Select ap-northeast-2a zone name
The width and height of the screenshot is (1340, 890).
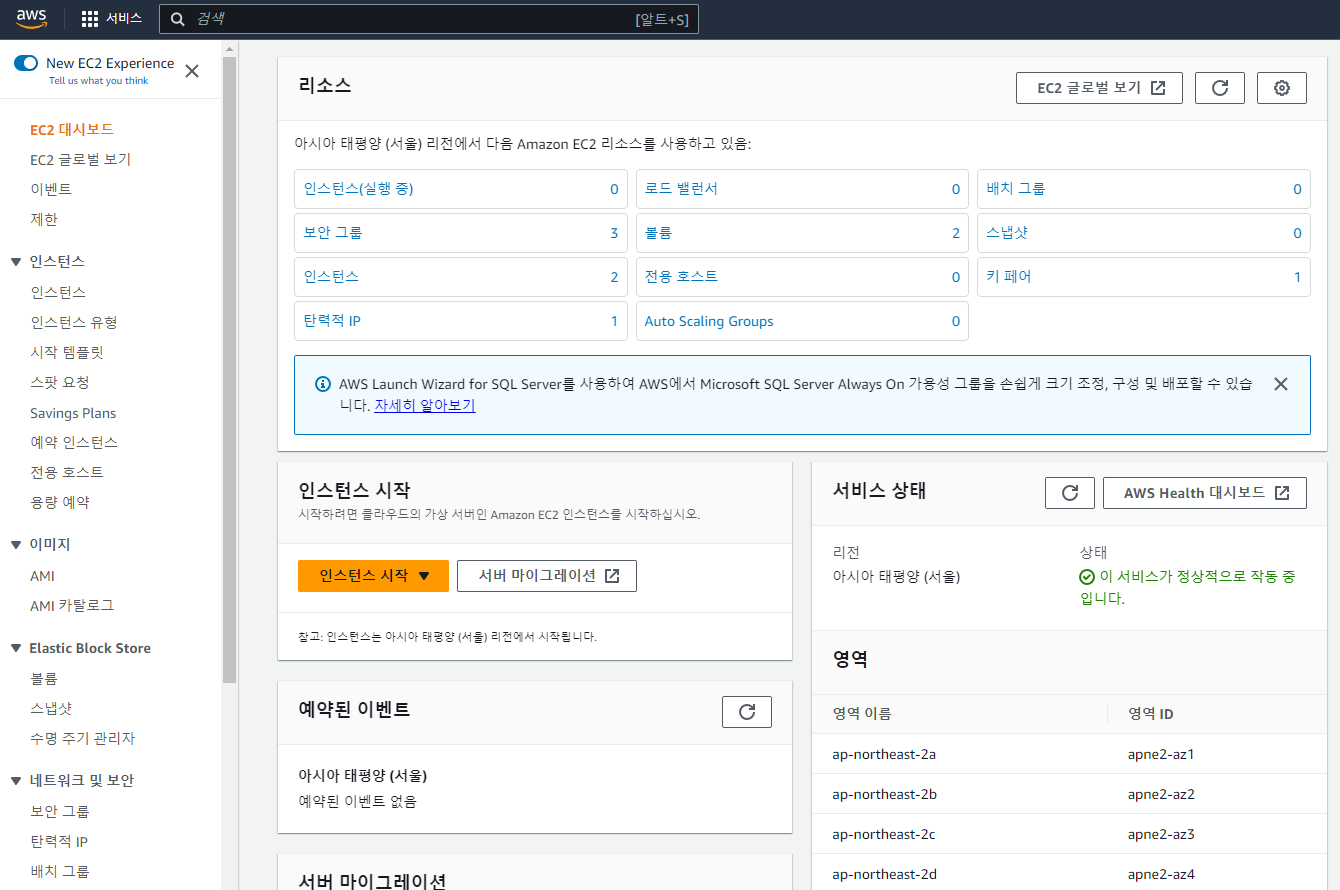point(884,754)
